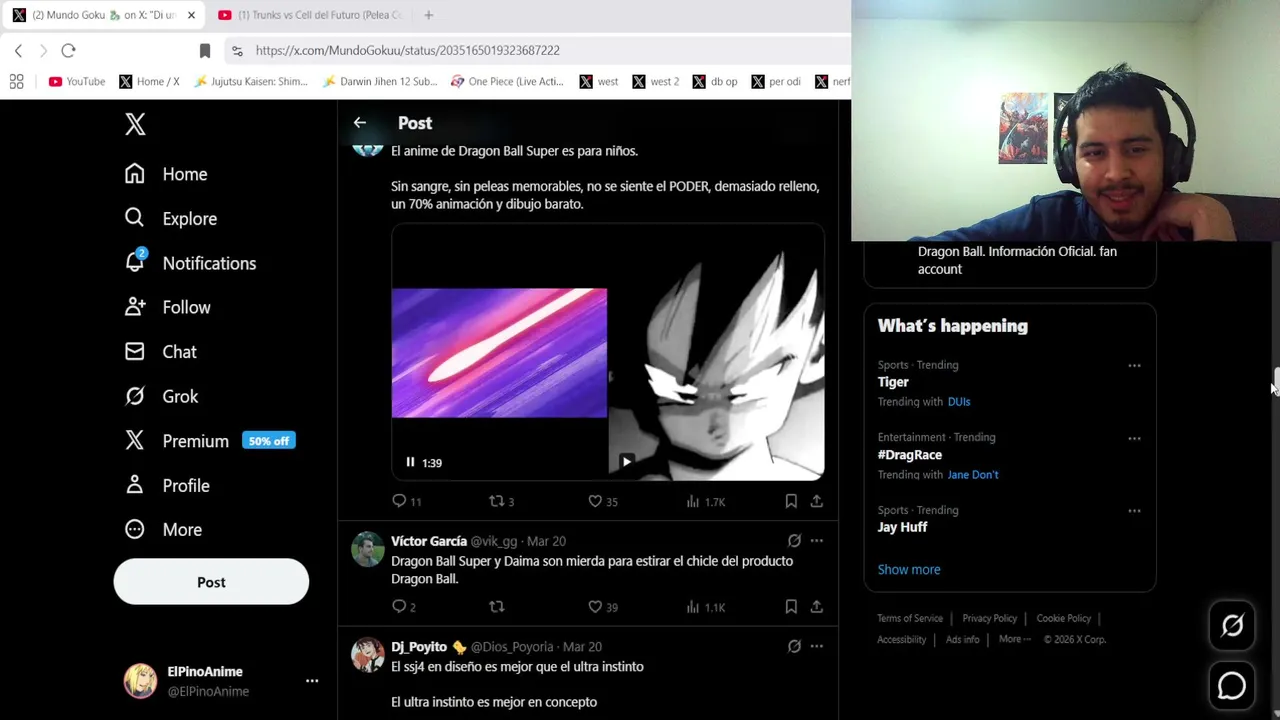Image resolution: width=1280 pixels, height=720 pixels.
Task: Share the post with 35 likes
Action: coord(816,501)
